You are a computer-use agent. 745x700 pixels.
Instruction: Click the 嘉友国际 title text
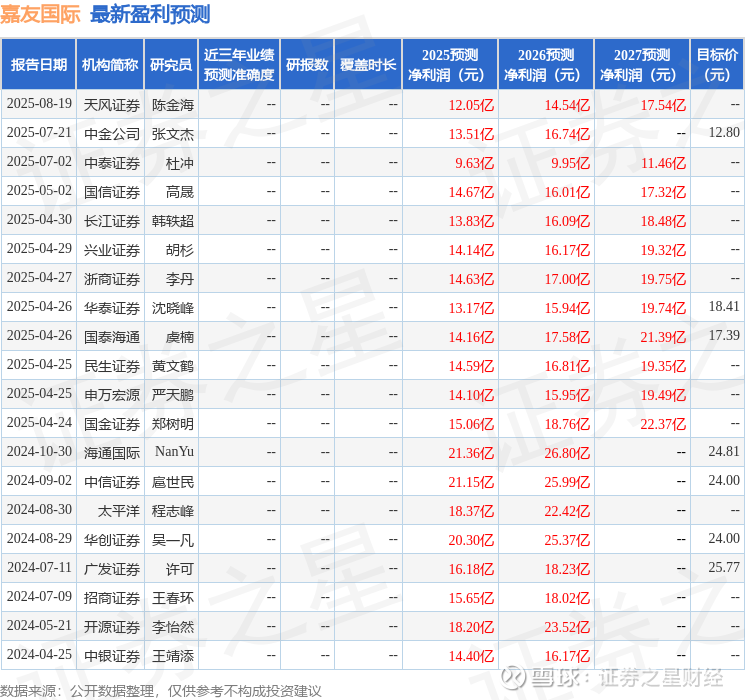[x=40, y=14]
